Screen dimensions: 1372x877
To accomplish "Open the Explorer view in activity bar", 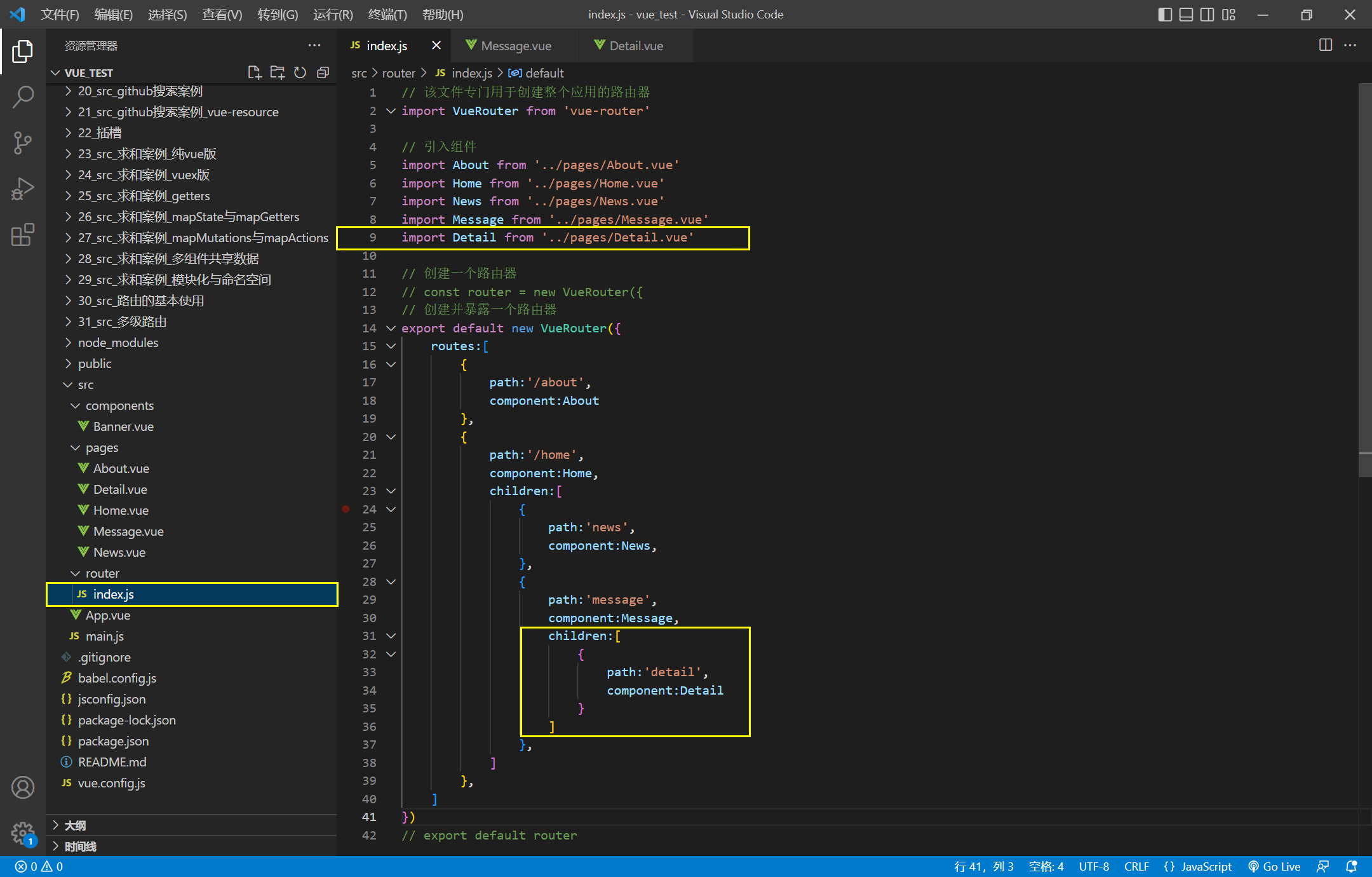I will point(23,51).
